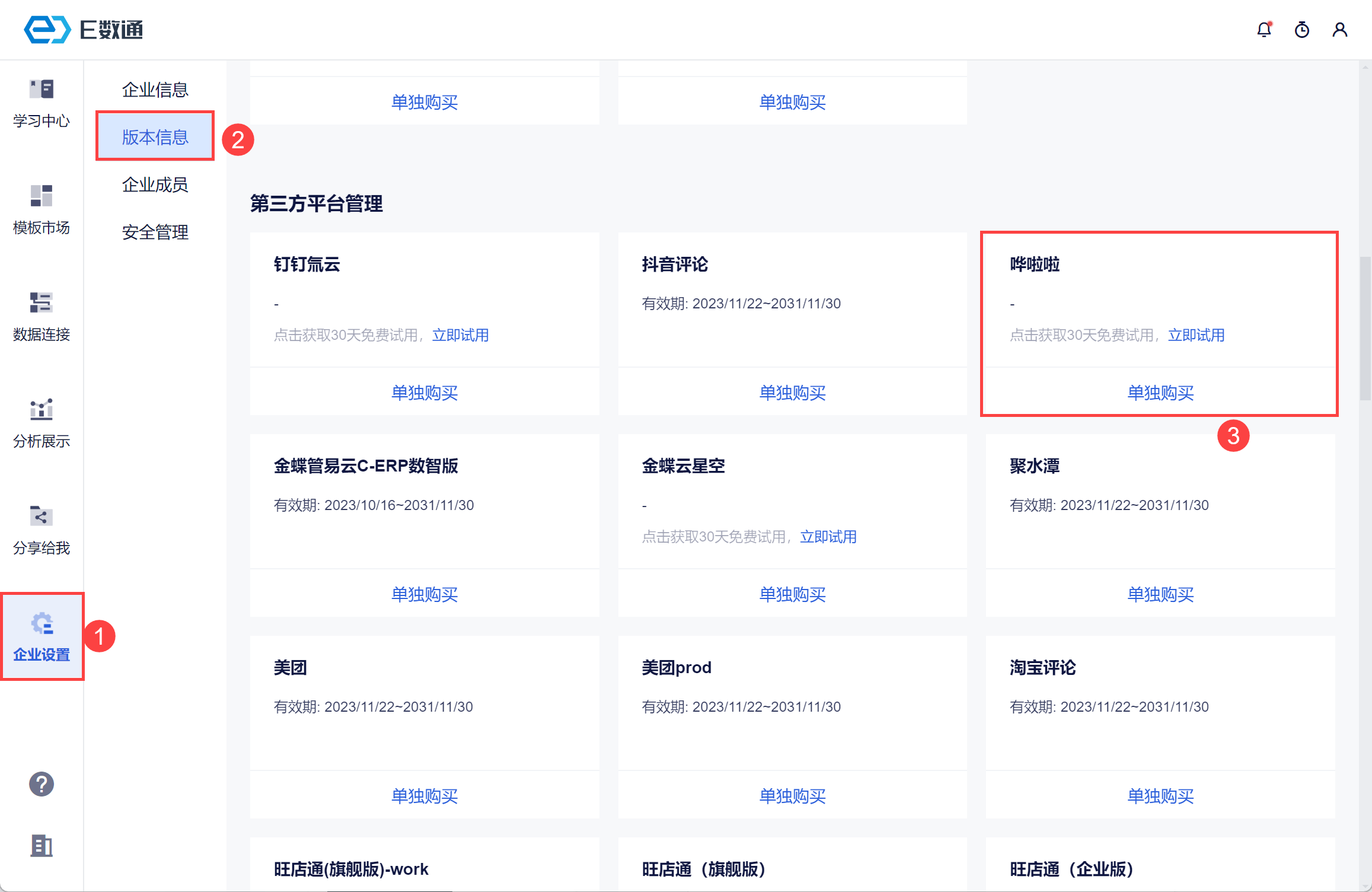
Task: Open 企业成员 menu item
Action: click(x=155, y=184)
